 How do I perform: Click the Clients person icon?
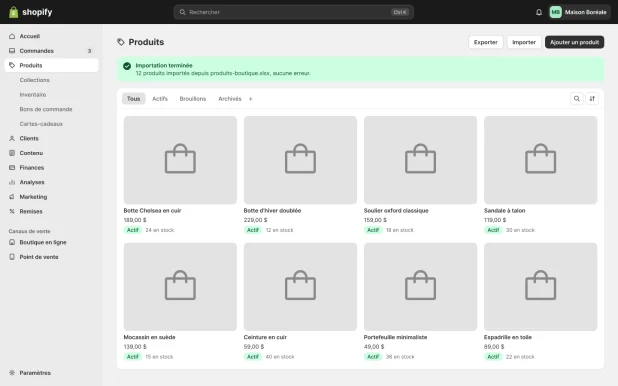click(x=12, y=138)
